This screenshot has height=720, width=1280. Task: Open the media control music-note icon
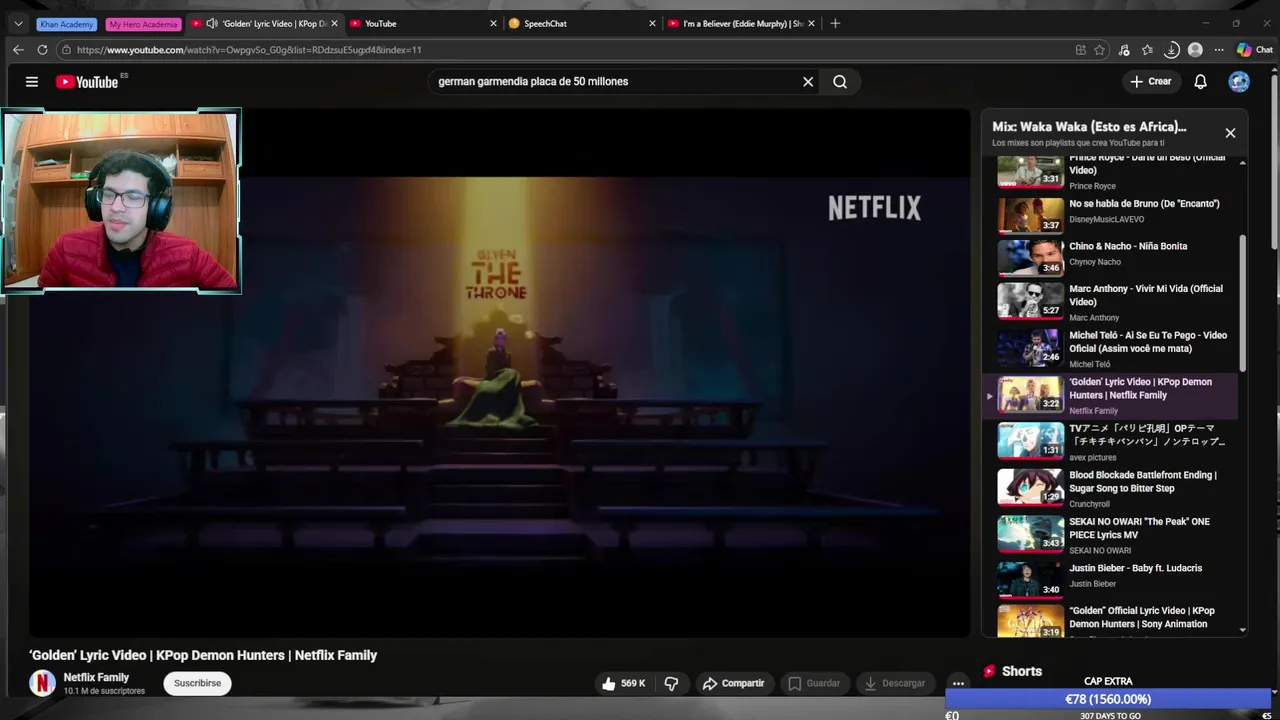point(1124,50)
